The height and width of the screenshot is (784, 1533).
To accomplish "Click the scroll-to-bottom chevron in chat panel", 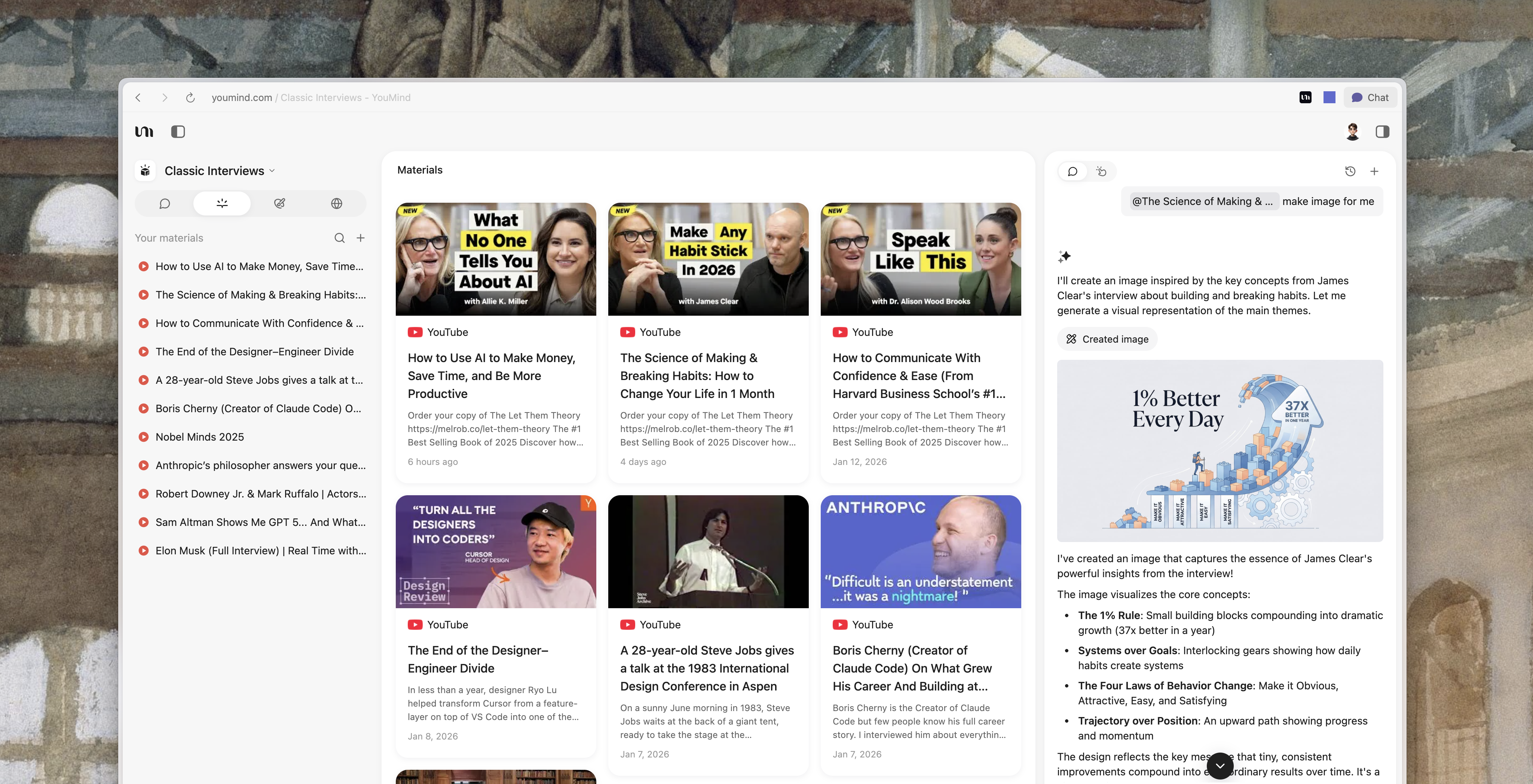I will 1221,766.
